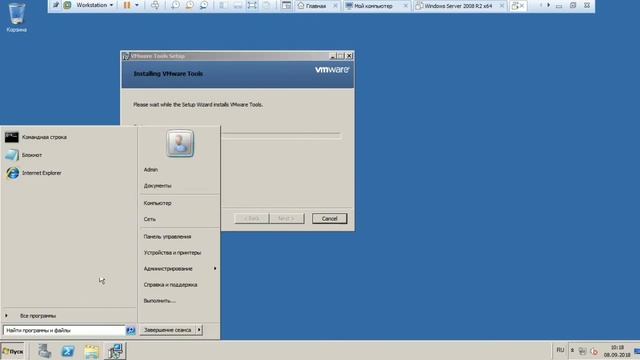Expand Все программы list
Screen dimensions: 640x360
point(38,316)
